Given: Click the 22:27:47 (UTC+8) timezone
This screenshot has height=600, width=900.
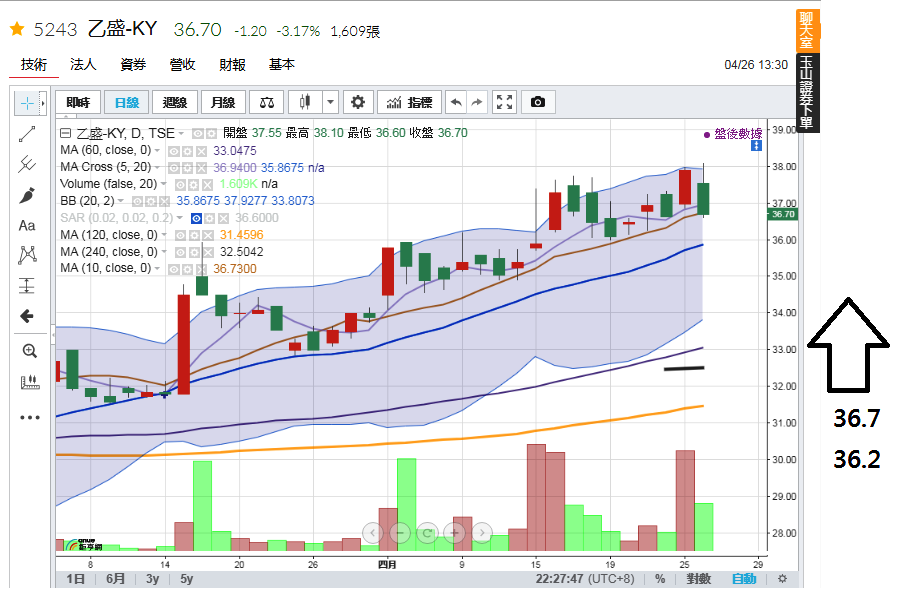Looking at the screenshot, I should coord(585,579).
